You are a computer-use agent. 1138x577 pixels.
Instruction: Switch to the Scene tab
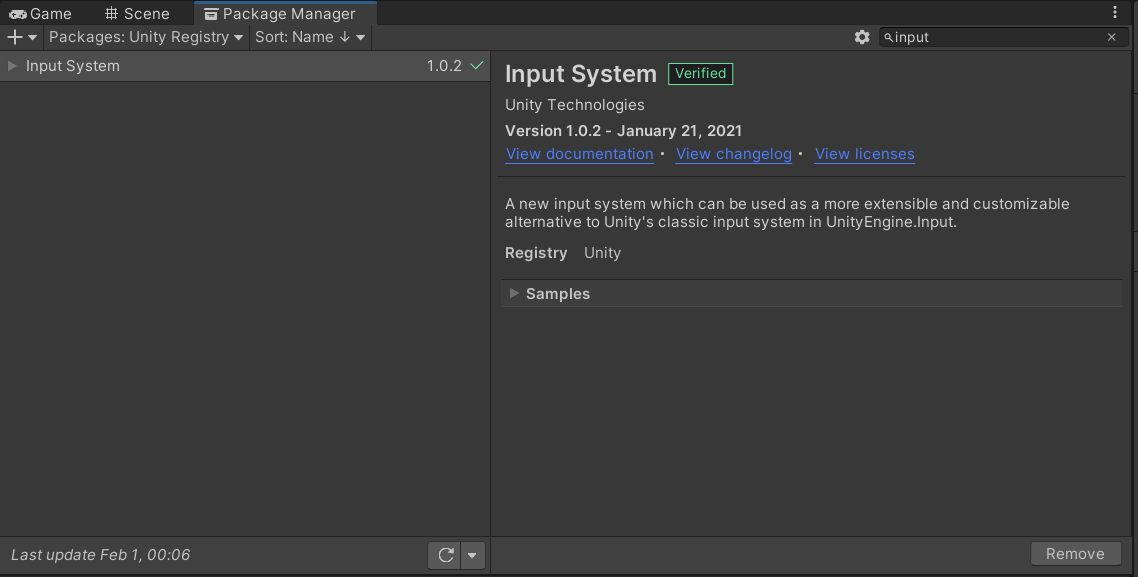pyautogui.click(x=137, y=14)
